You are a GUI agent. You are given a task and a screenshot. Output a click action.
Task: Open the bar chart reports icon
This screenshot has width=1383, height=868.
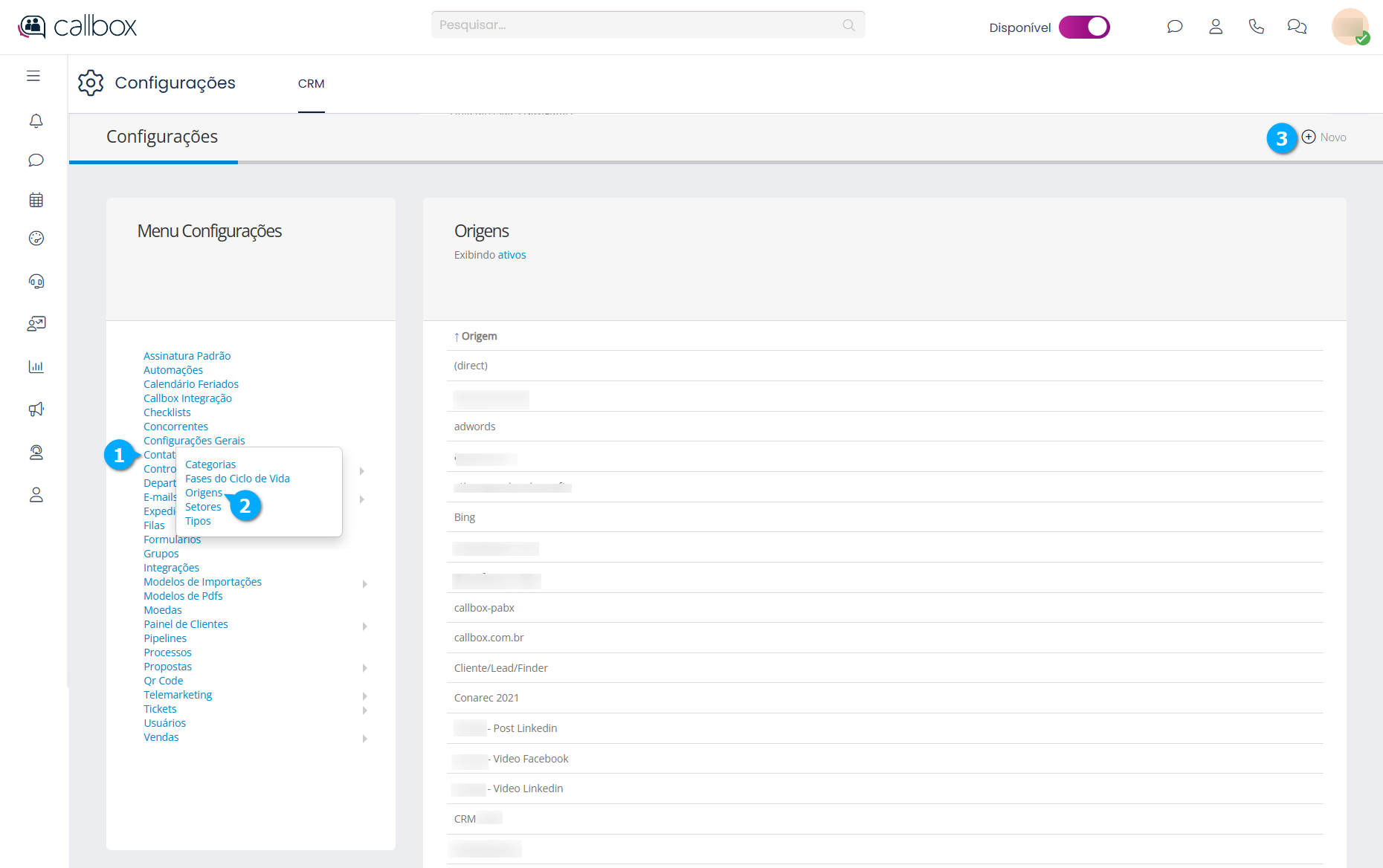click(x=36, y=366)
